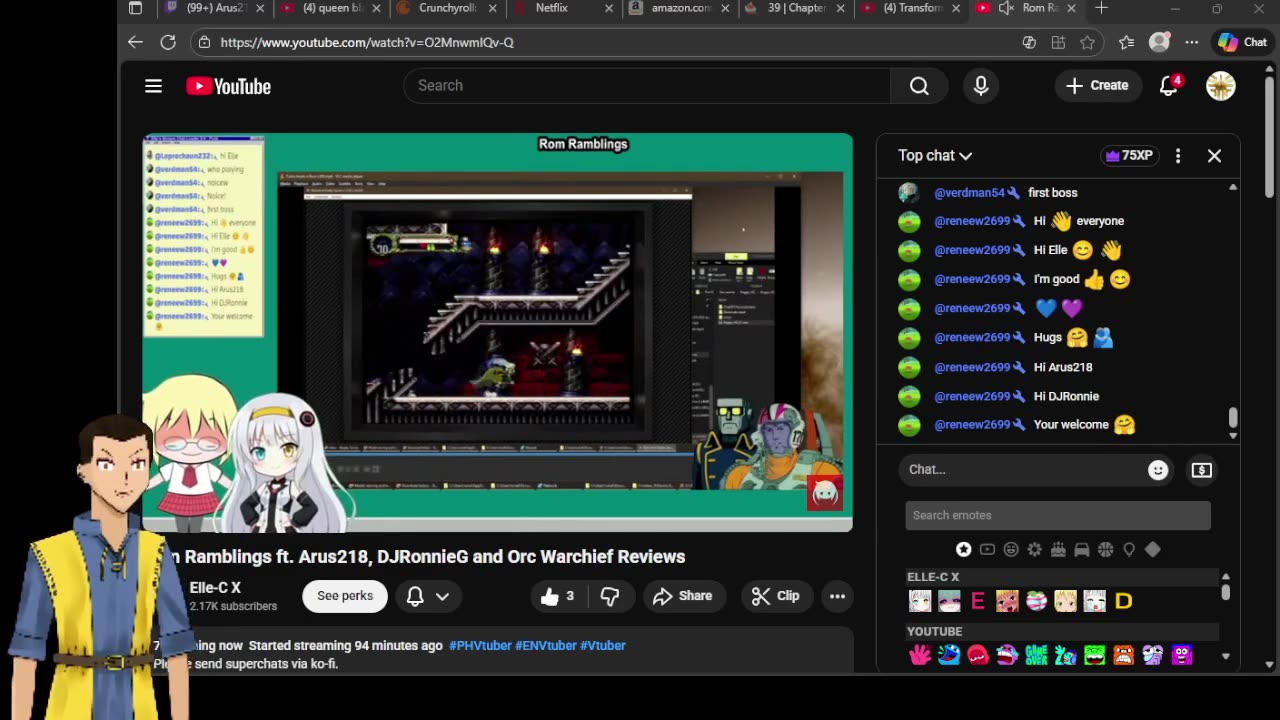This screenshot has width=1280, height=720.
Task: Open the Elle-C X channel name
Action: click(x=215, y=588)
